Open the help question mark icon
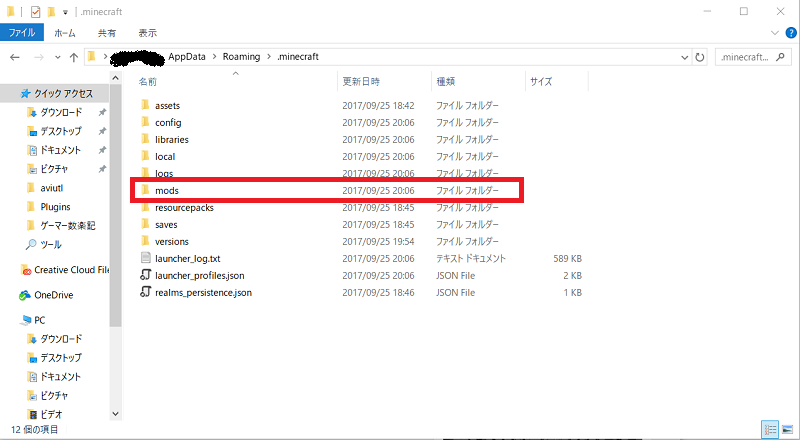 click(x=791, y=33)
